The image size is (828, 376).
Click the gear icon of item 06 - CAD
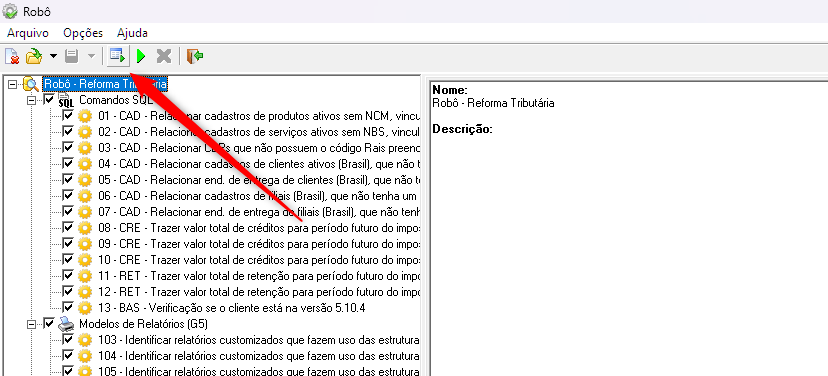[84, 195]
